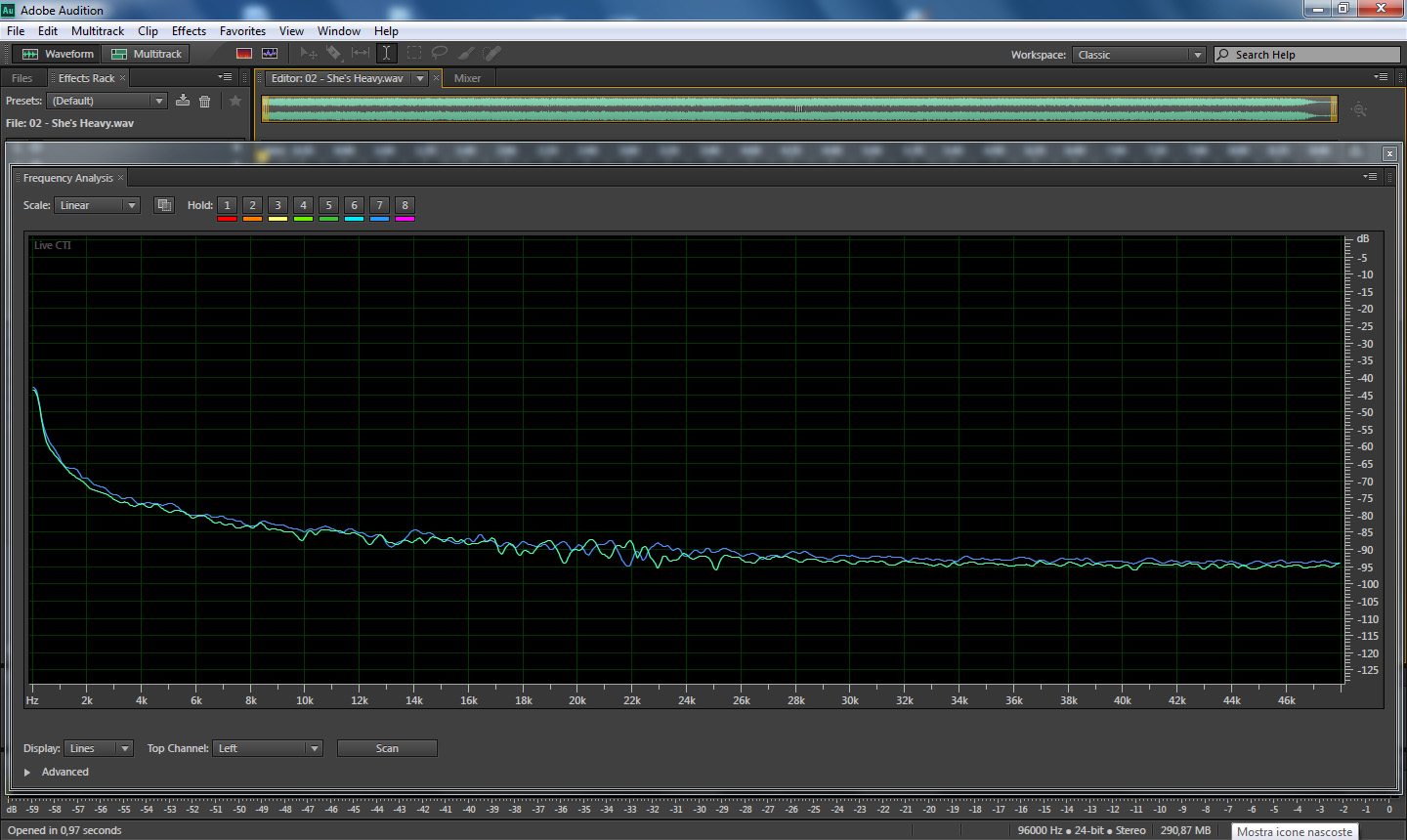This screenshot has height=840, width=1407.
Task: Switch to Waveform editor view
Action: point(58,54)
